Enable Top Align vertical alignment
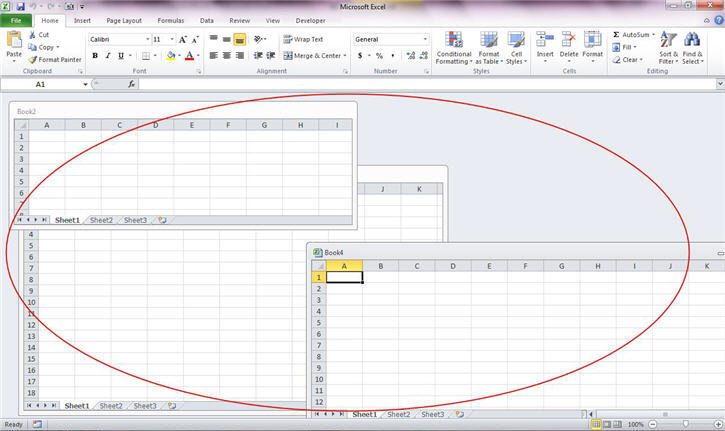725x431 pixels. (x=214, y=39)
